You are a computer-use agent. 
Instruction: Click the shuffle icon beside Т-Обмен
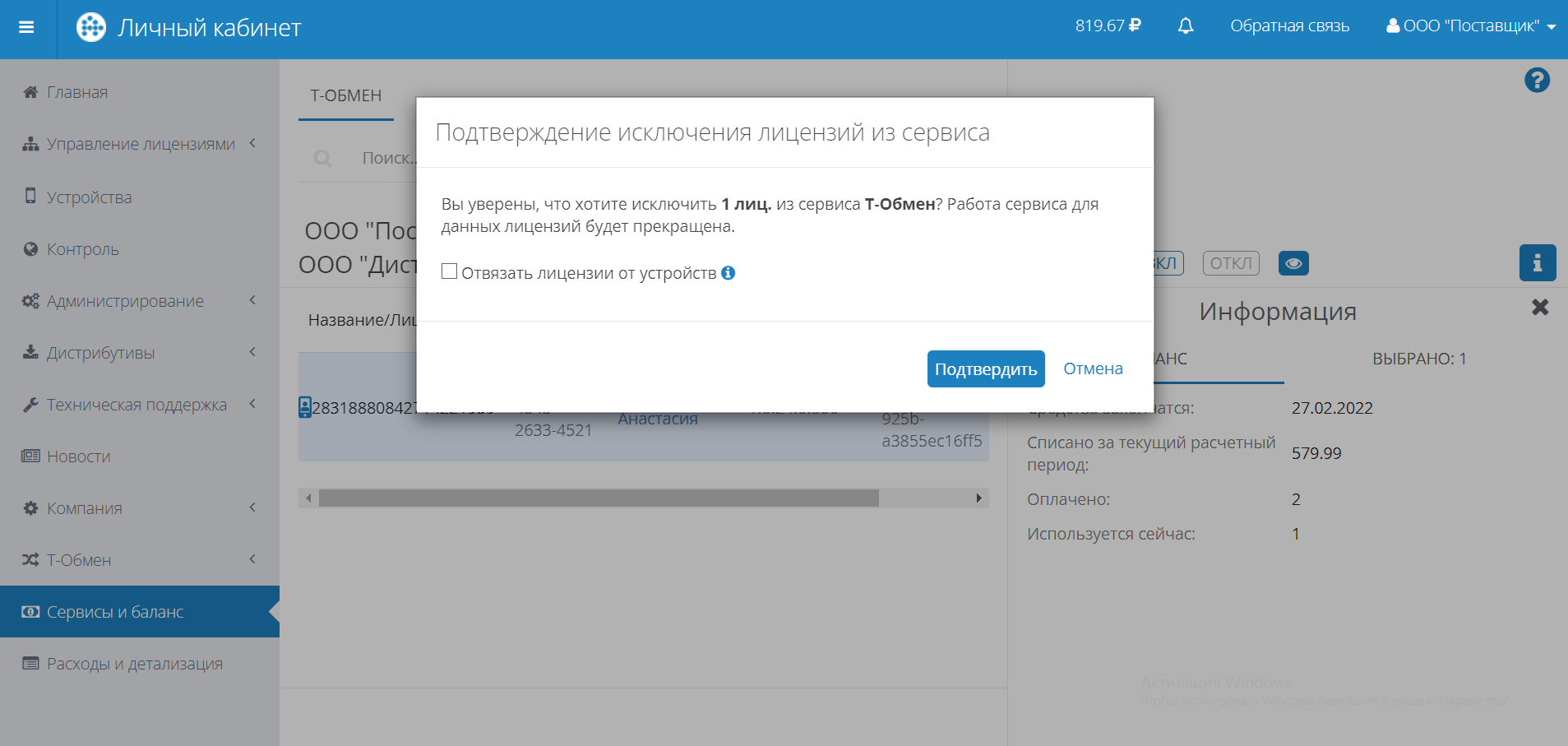tap(30, 559)
